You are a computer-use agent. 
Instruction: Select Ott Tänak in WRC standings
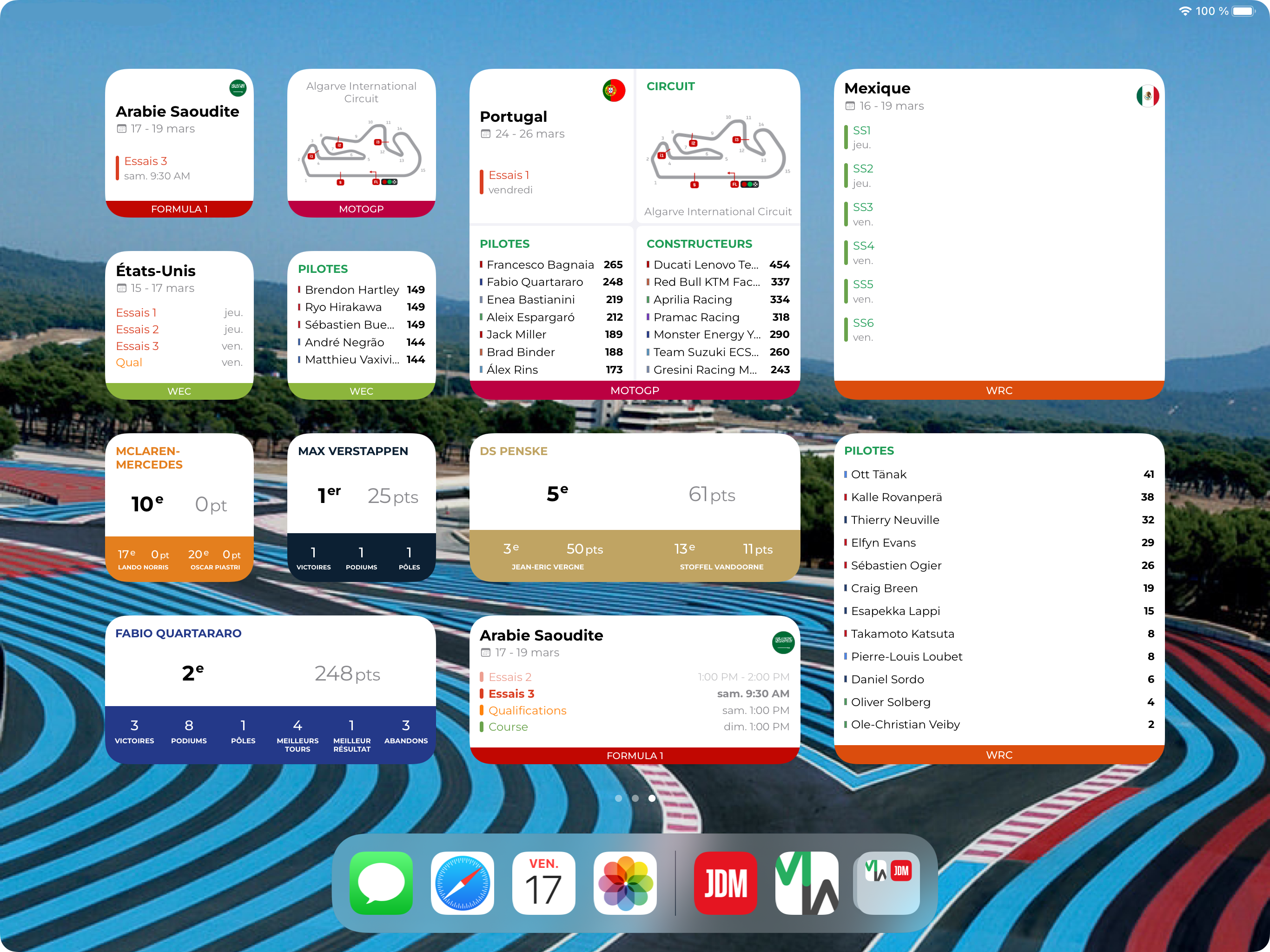tap(999, 474)
